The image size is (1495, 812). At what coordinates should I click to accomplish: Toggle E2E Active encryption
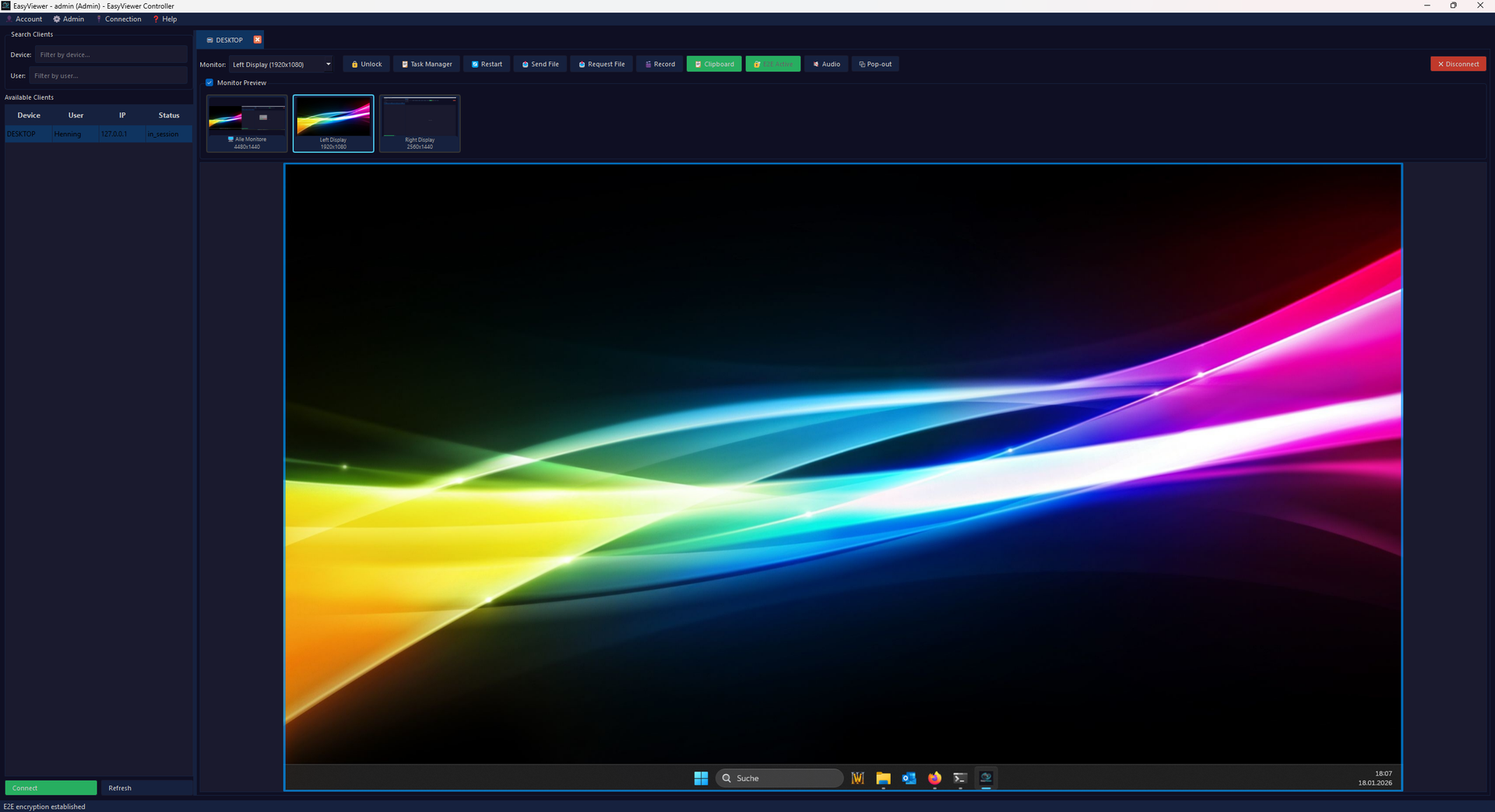point(772,64)
